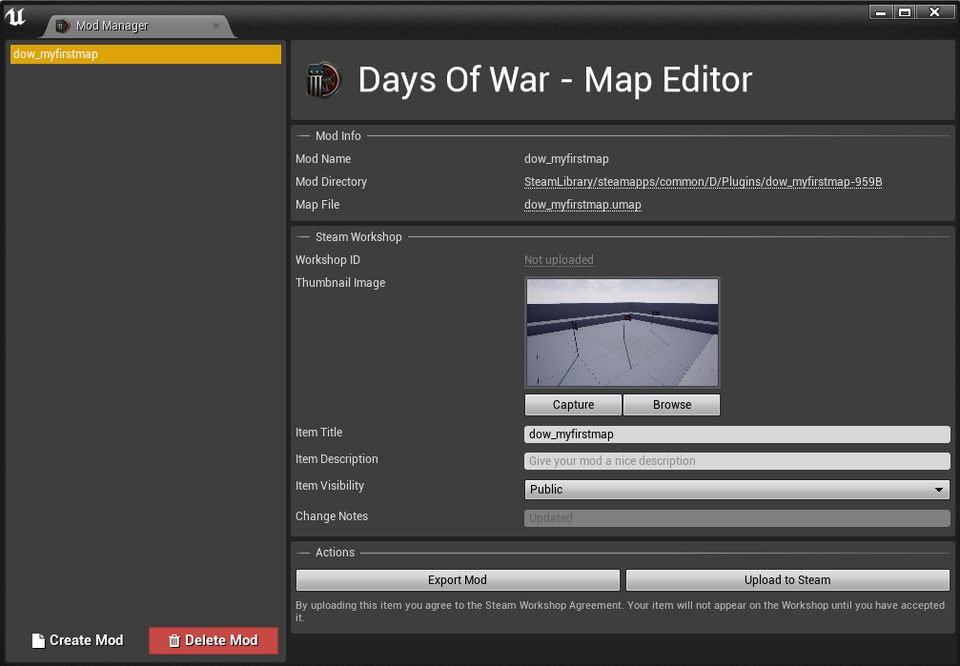Viewport: 960px width, 666px height.
Task: Click the map thumbnail image preview
Action: pyautogui.click(x=623, y=332)
